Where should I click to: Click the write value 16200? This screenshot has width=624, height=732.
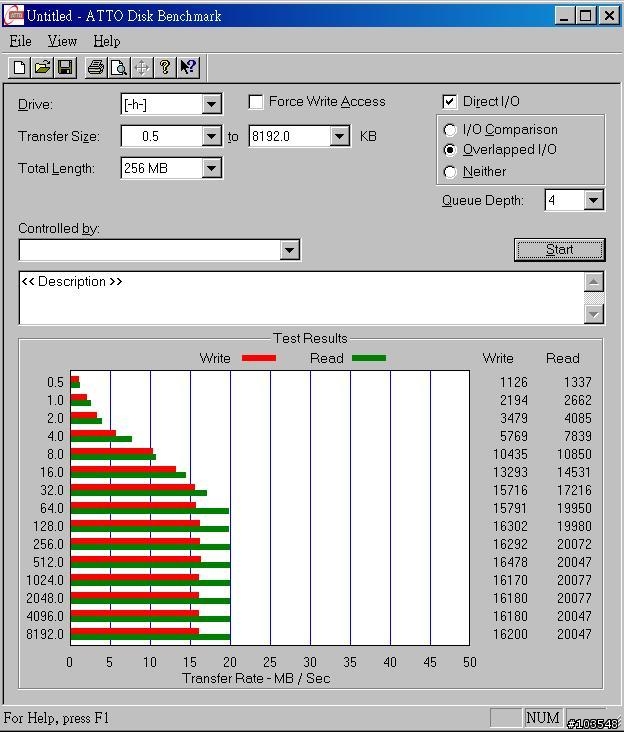point(510,634)
